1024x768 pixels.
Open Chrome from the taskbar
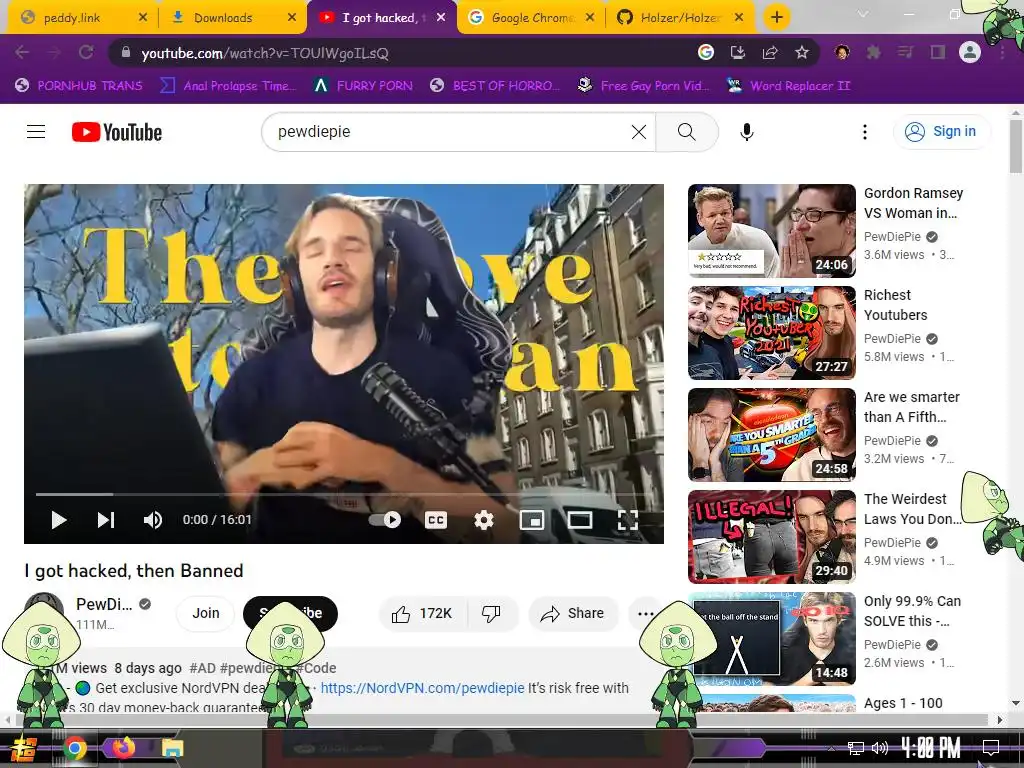[75, 748]
